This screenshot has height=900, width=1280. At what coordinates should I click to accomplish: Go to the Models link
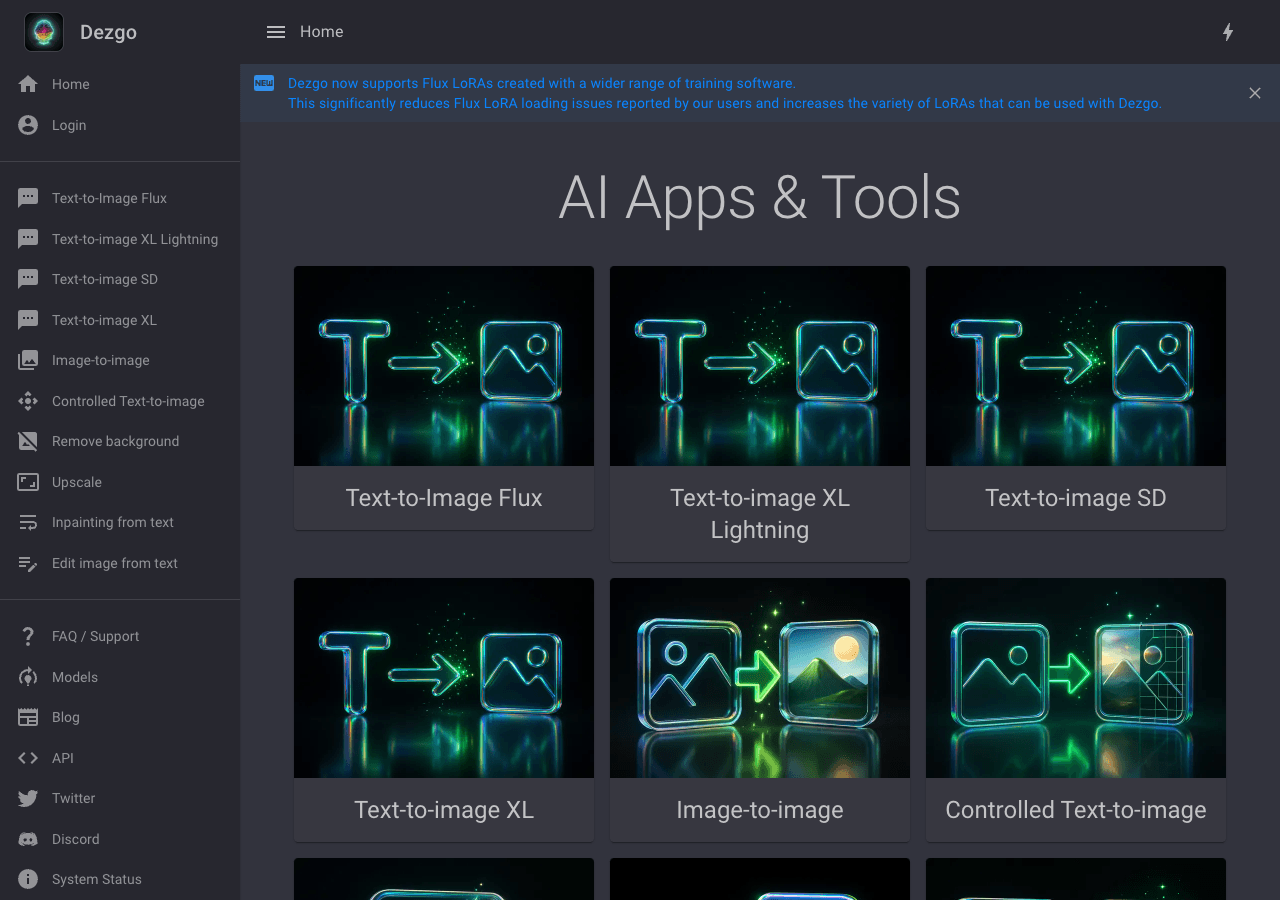(x=120, y=677)
